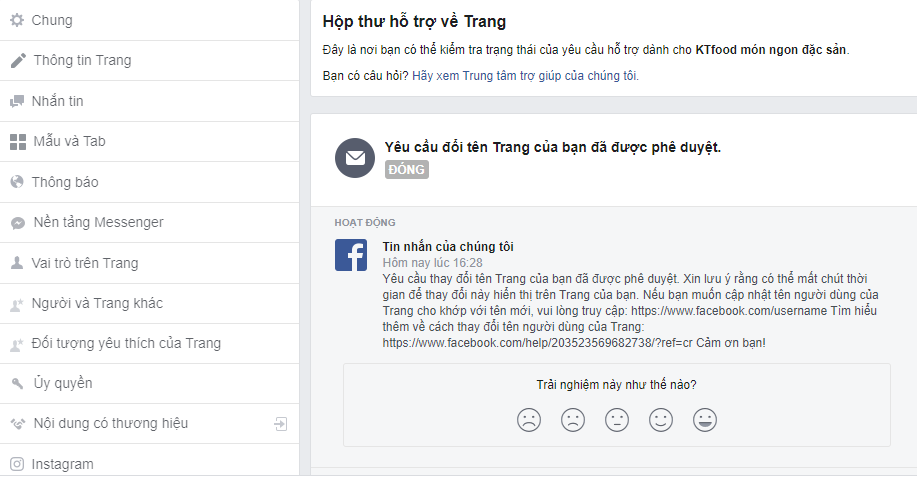Viewport: 917px width, 479px height.
Task: Click the gear icon beside Chung
Action: (18, 20)
